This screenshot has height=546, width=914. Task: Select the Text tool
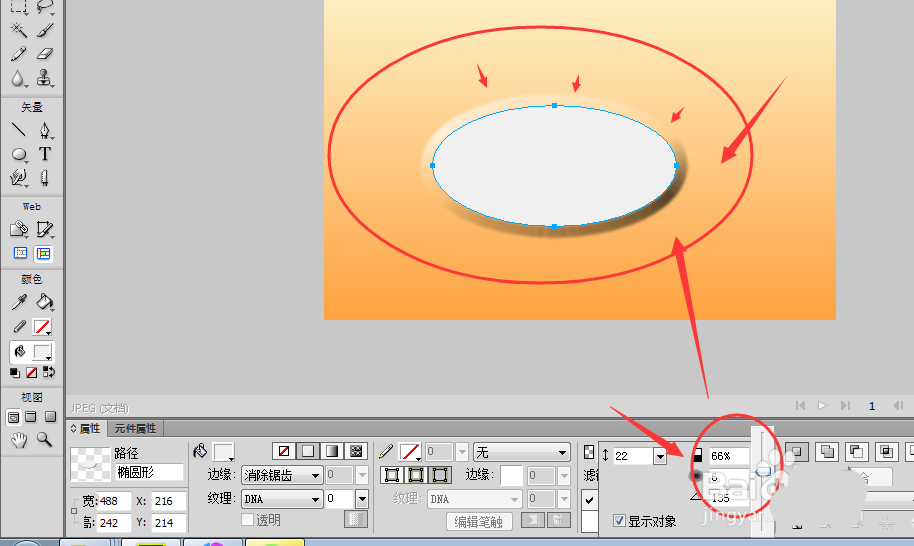[45, 154]
